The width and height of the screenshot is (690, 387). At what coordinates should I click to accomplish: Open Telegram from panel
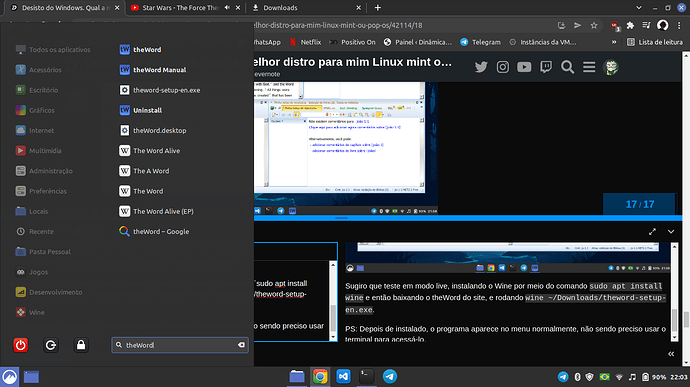pyautogui.click(x=389, y=376)
